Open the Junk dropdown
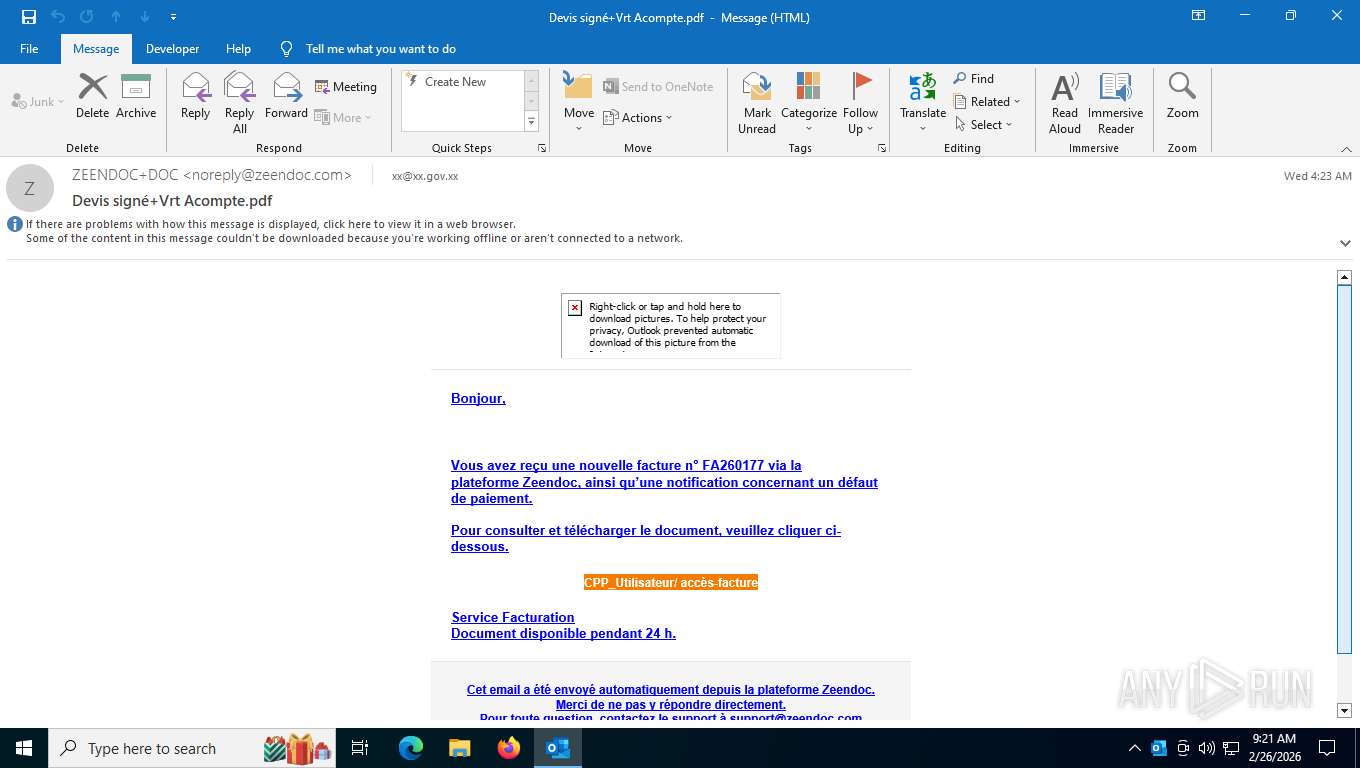Screen dimensions: 1360x768 click(x=38, y=102)
